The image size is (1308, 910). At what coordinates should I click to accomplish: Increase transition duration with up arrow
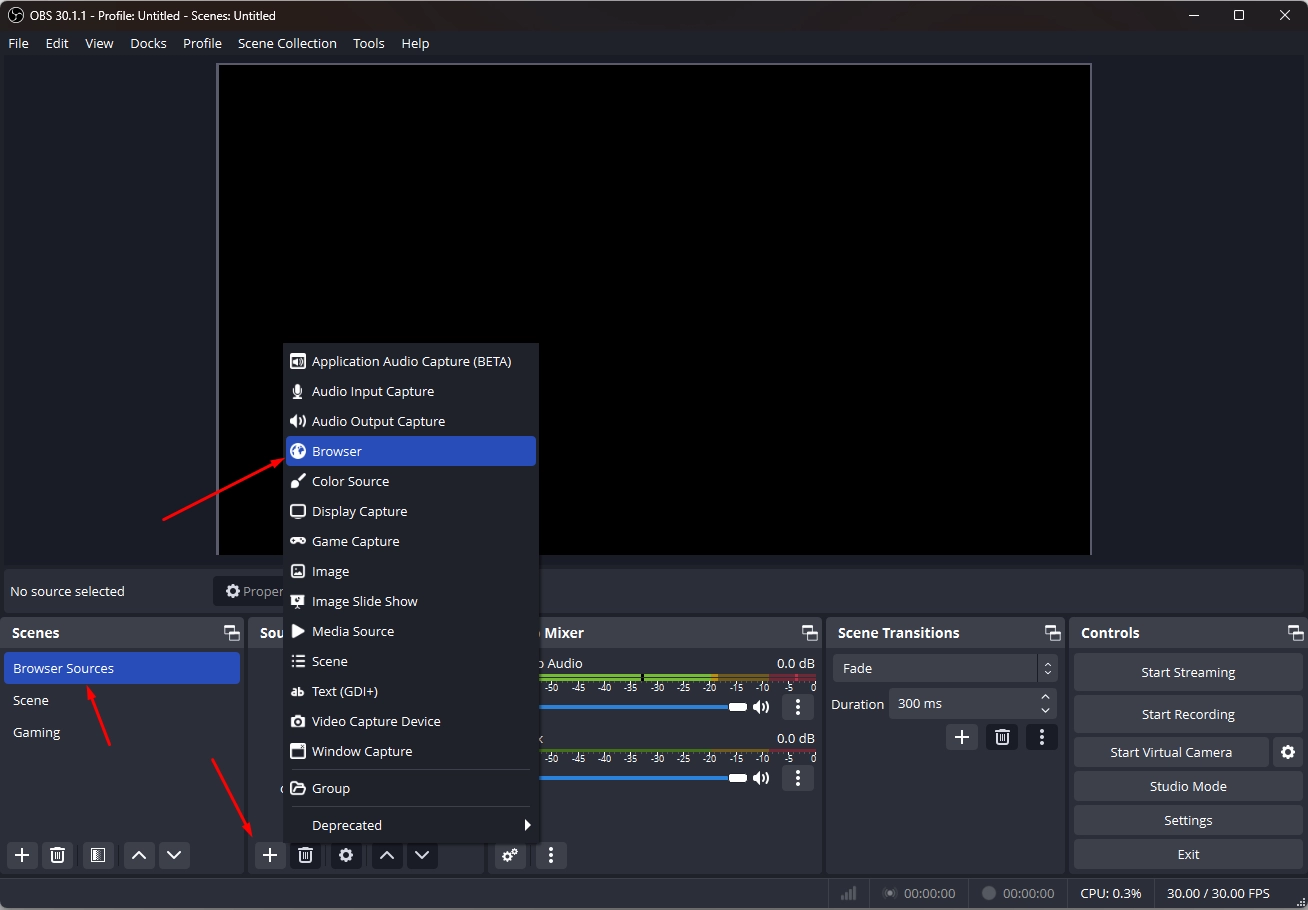(x=1045, y=697)
